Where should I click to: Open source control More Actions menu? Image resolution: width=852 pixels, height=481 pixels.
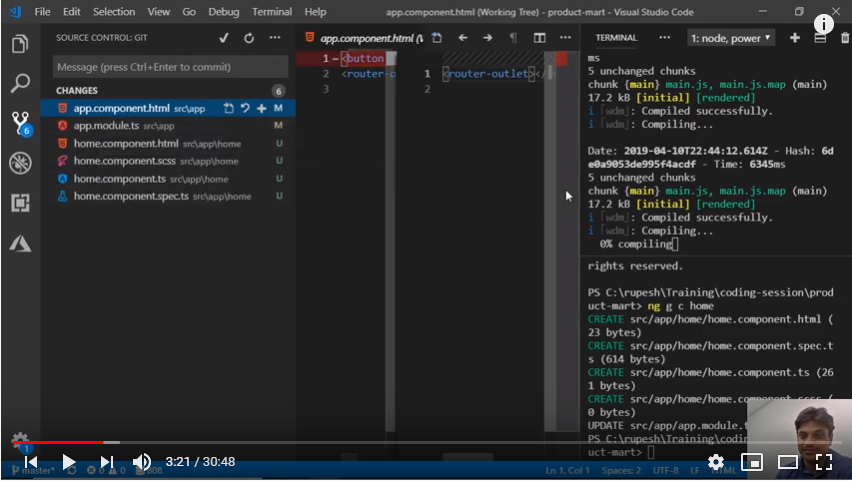(x=275, y=38)
